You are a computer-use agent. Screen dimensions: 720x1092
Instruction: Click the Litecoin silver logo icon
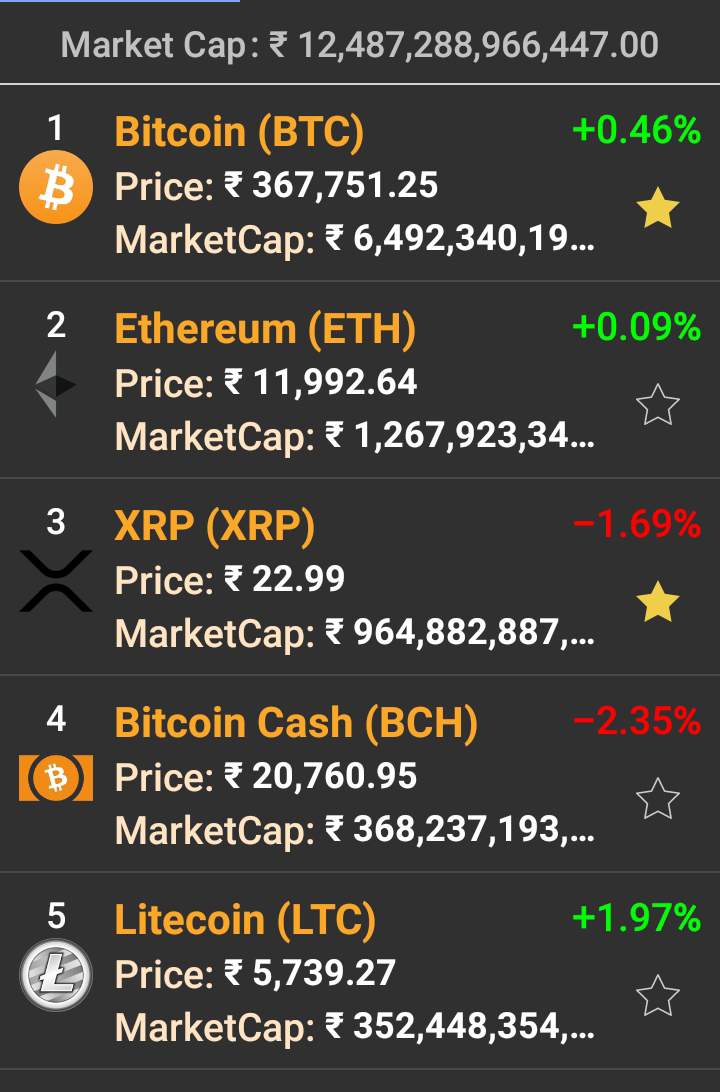(56, 974)
